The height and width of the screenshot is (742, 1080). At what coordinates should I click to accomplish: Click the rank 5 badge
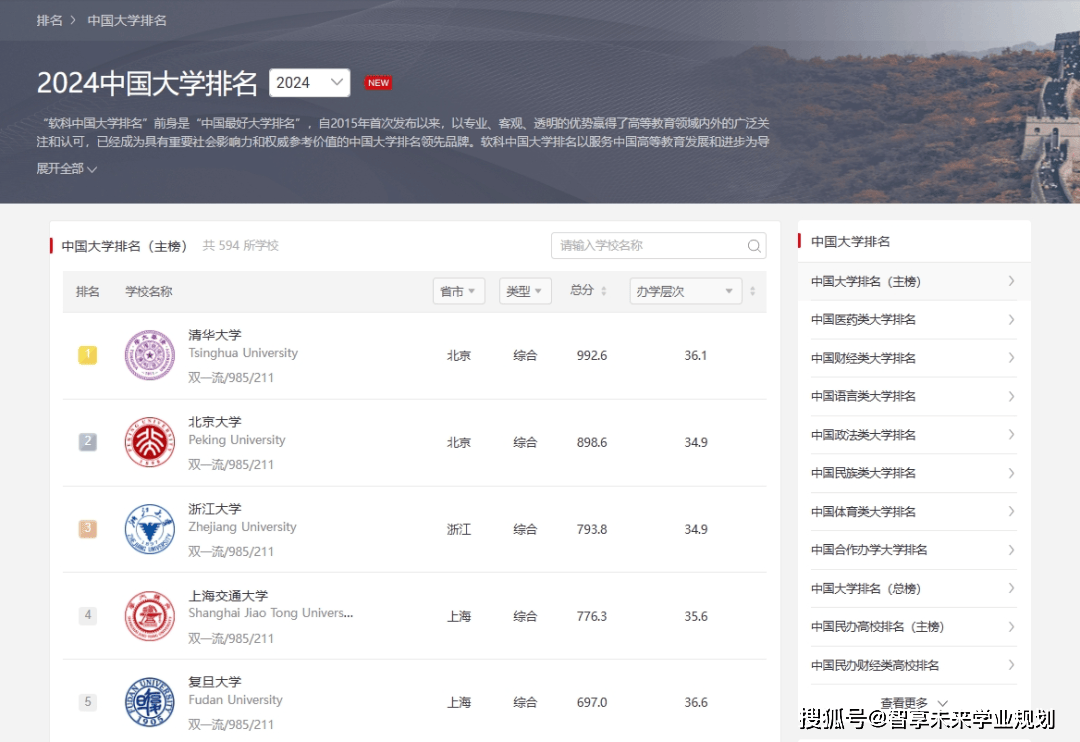coord(87,702)
